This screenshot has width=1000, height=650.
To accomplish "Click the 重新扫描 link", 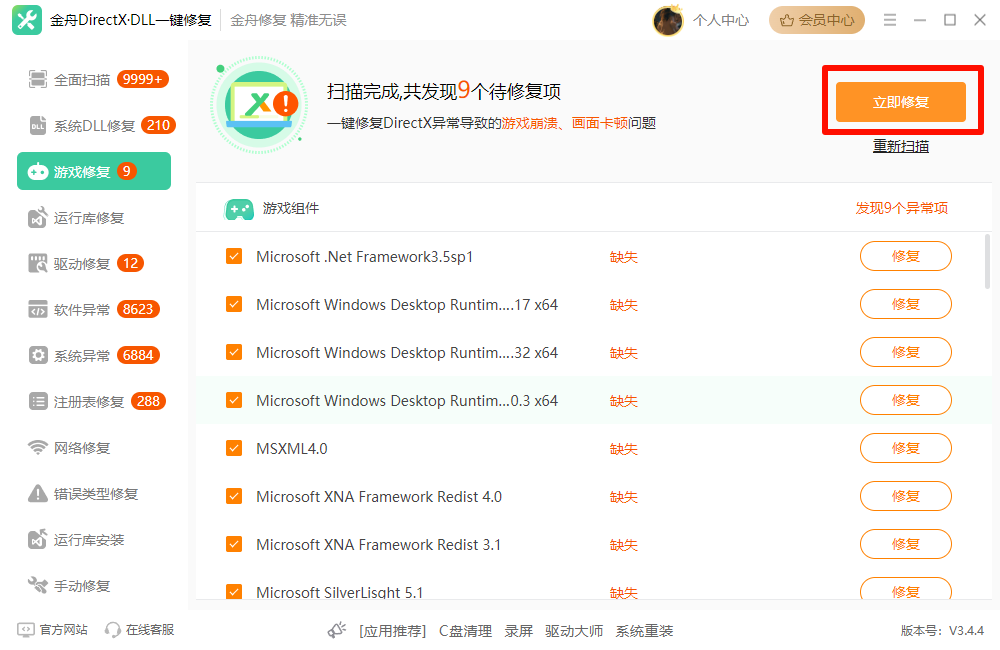I will coord(901,146).
